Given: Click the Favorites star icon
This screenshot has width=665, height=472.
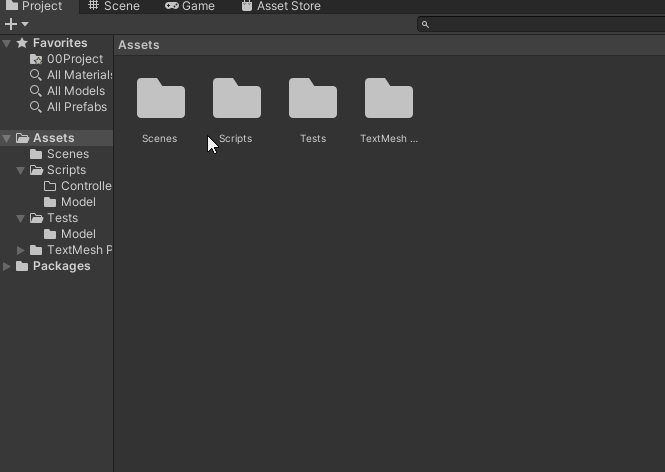Looking at the screenshot, I should [22, 43].
